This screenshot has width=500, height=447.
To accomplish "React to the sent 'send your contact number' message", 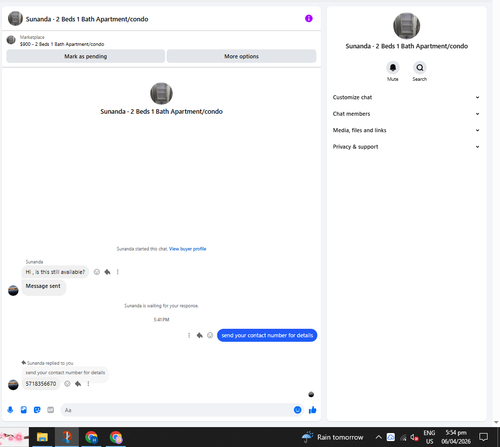I will pos(210,335).
